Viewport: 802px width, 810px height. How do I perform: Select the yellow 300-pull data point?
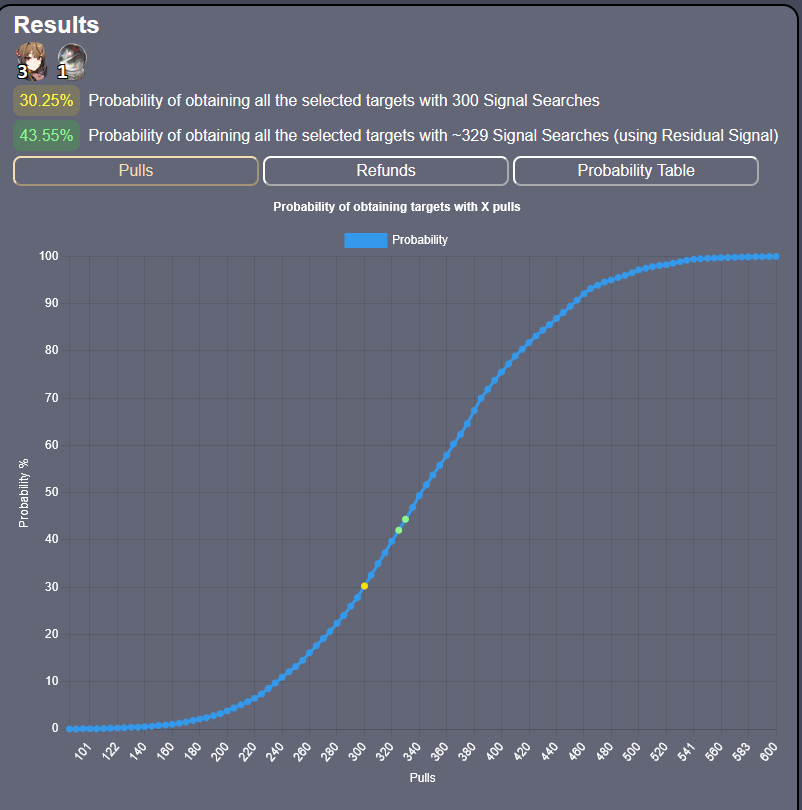365,586
